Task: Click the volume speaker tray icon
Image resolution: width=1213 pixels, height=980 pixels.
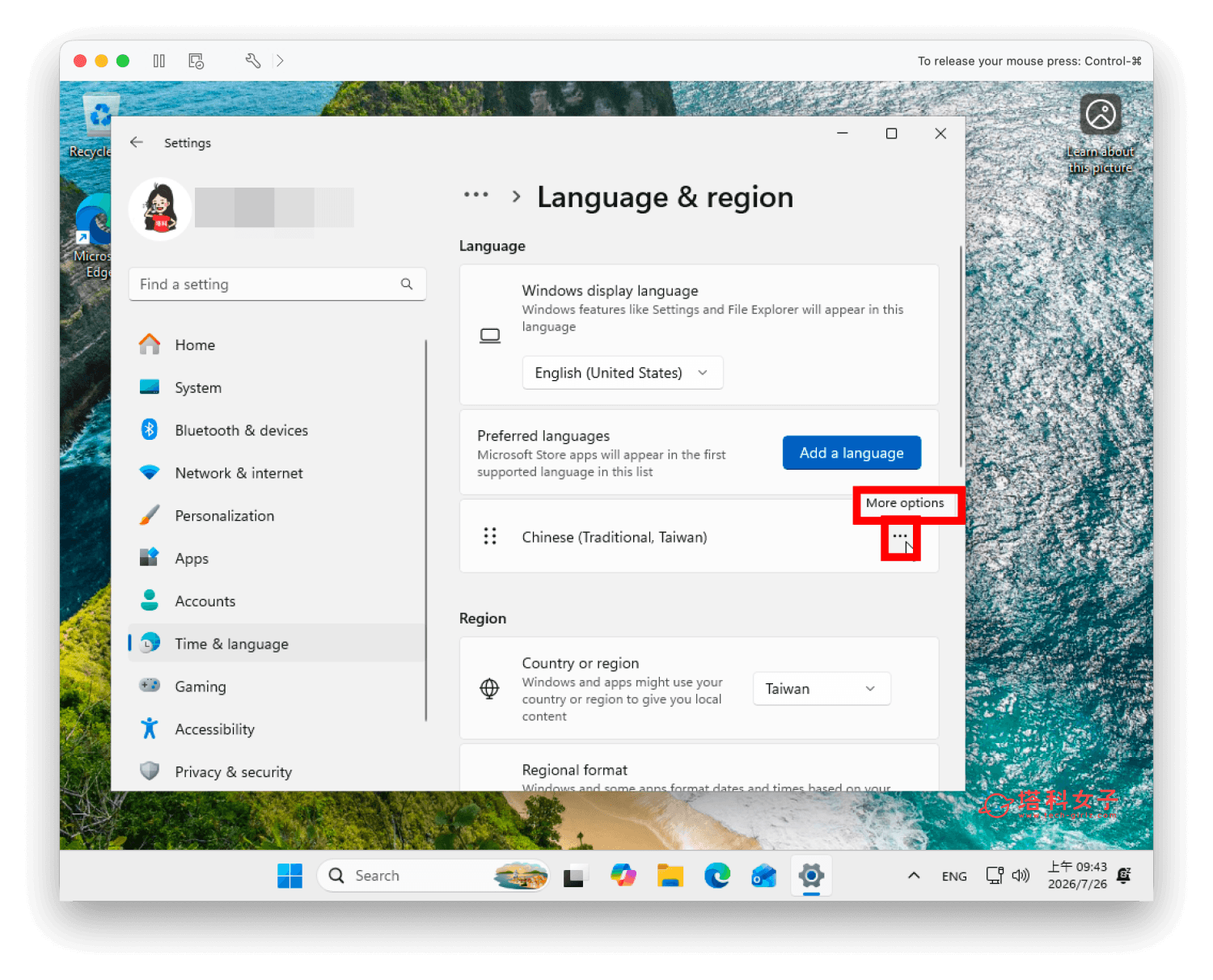Action: 1021,876
